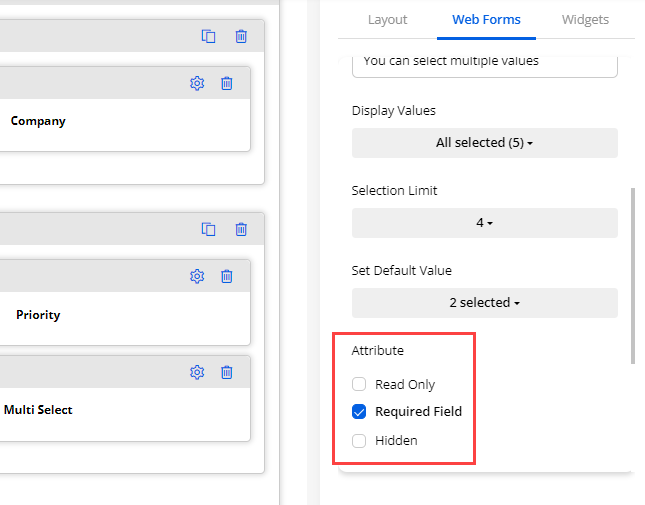Open the Set Default Value dropdown
The height and width of the screenshot is (505, 645).
click(484, 303)
